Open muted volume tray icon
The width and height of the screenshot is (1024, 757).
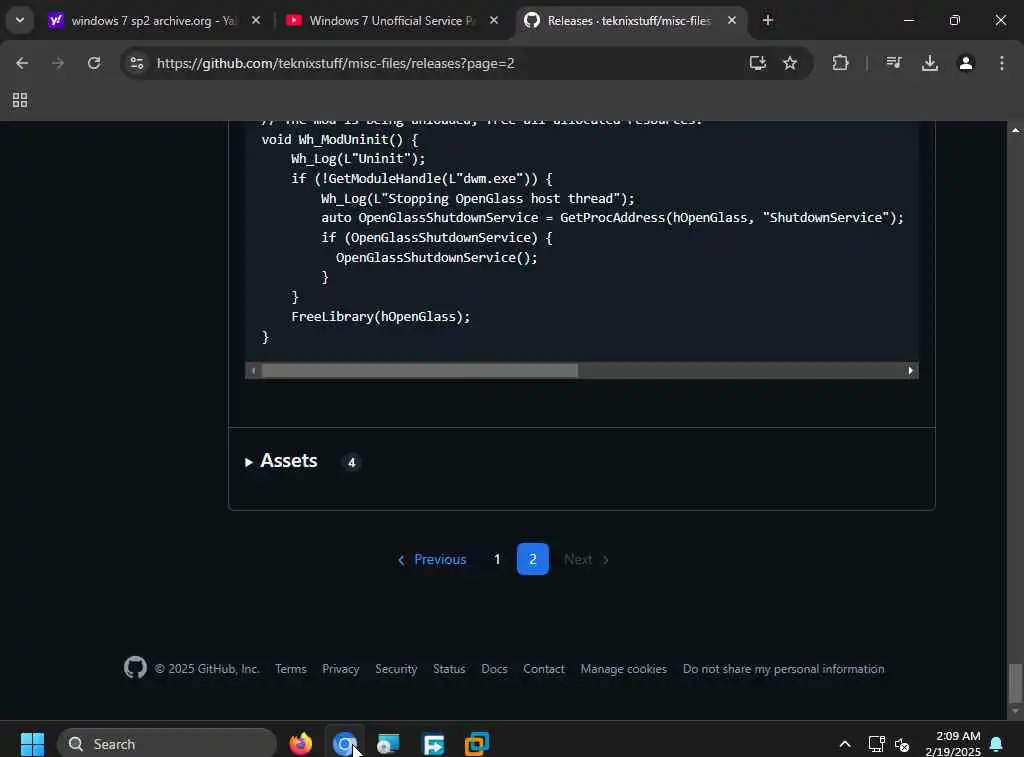point(903,744)
